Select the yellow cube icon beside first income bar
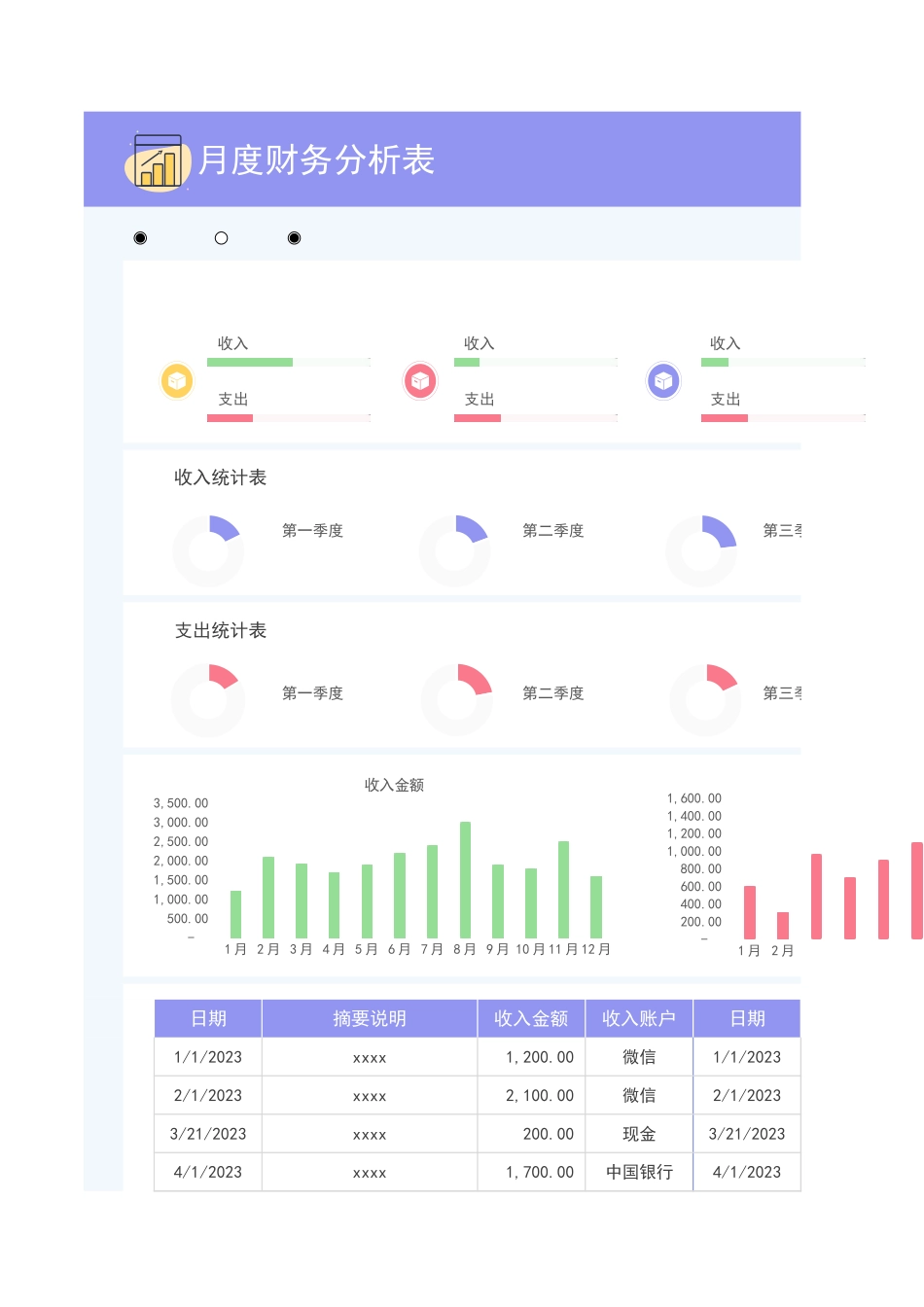924x1307 pixels. click(176, 380)
